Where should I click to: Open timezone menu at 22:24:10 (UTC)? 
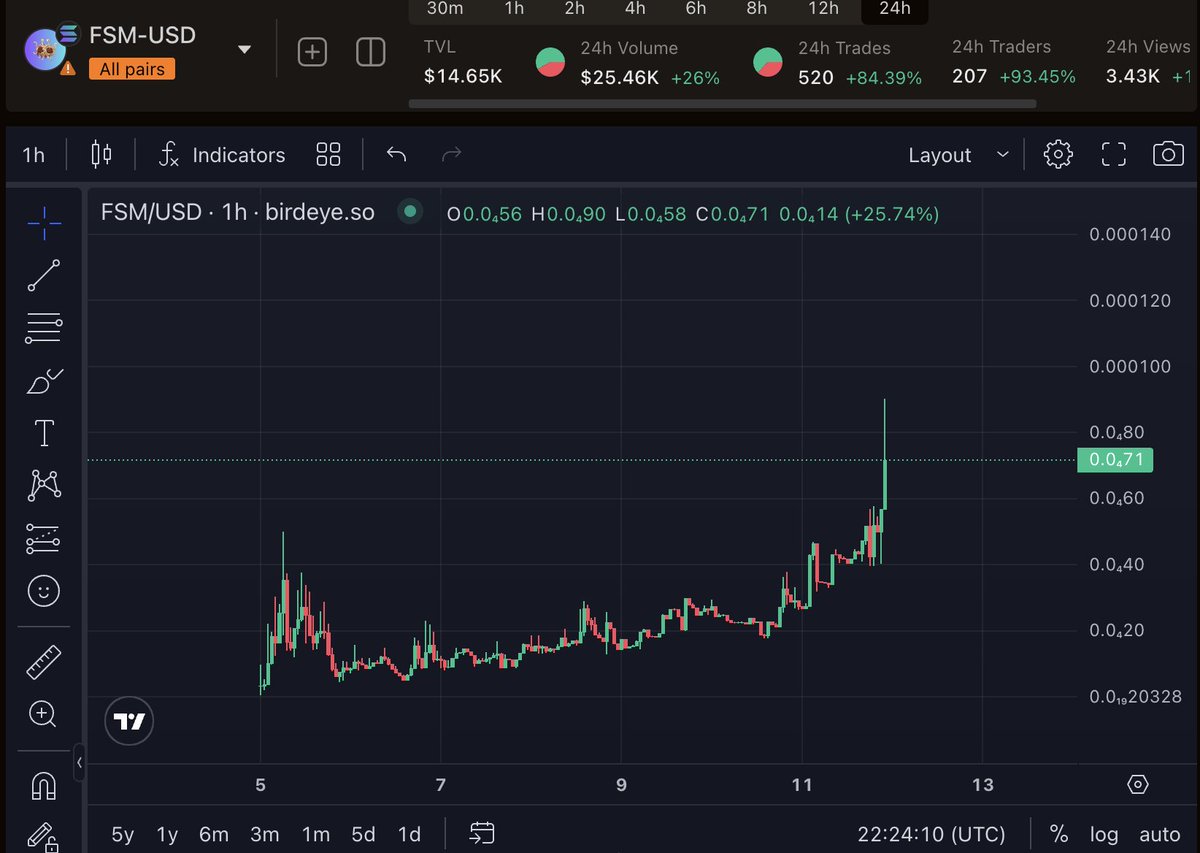(931, 834)
